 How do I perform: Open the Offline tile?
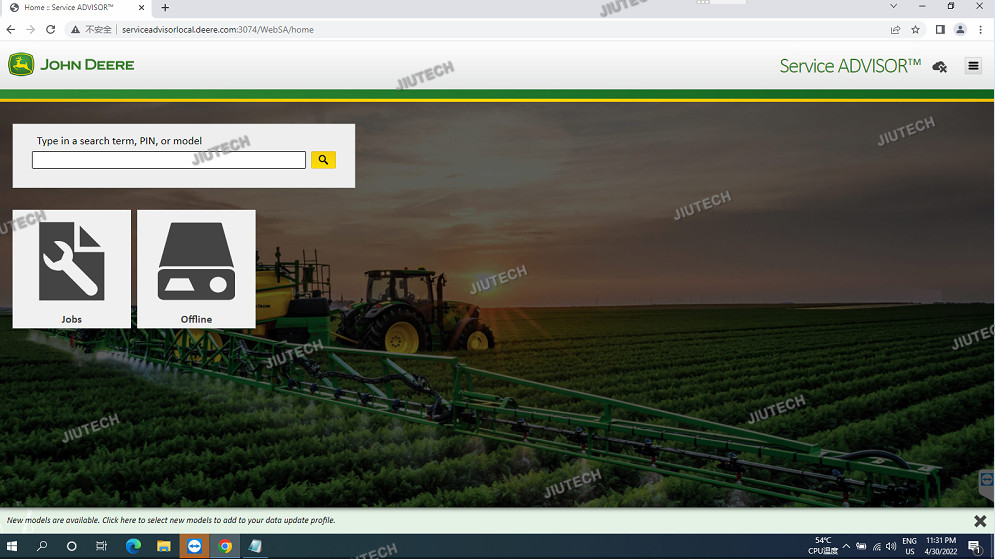pyautogui.click(x=196, y=269)
